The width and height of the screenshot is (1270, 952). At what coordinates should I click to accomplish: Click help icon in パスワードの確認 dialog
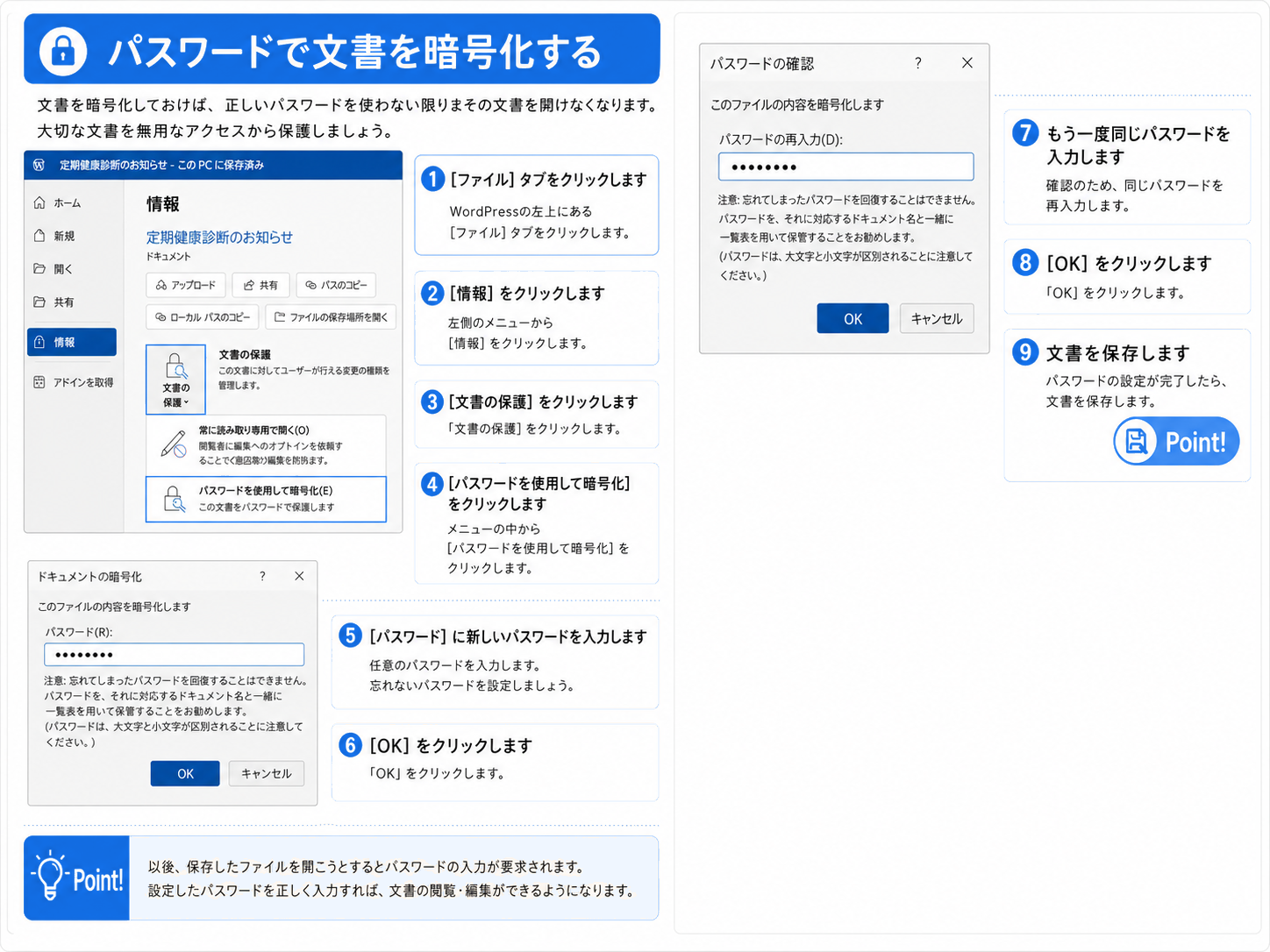(x=917, y=63)
